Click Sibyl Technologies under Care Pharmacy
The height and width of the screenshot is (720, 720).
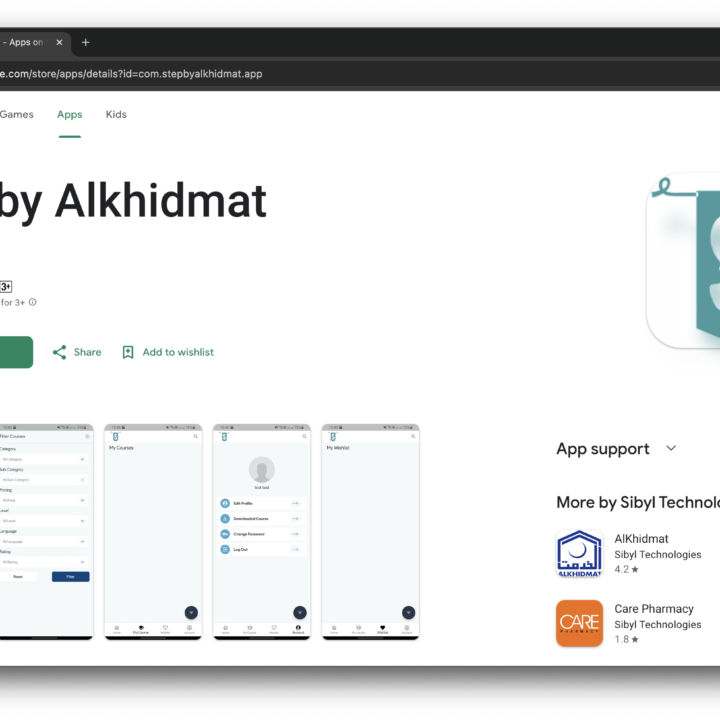point(658,624)
